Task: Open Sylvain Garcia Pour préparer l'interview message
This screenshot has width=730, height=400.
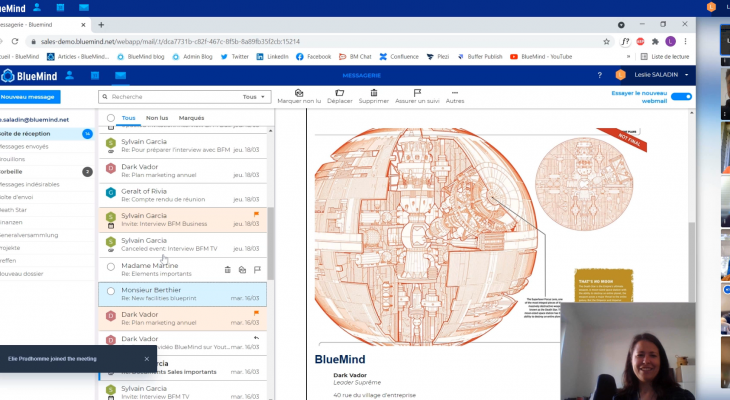Action: coord(182,145)
